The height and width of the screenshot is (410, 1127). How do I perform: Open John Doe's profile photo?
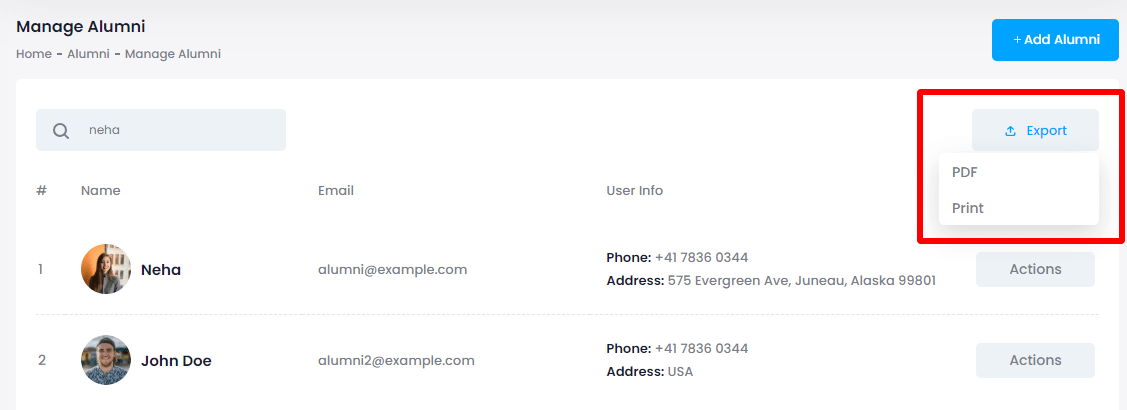tap(106, 360)
